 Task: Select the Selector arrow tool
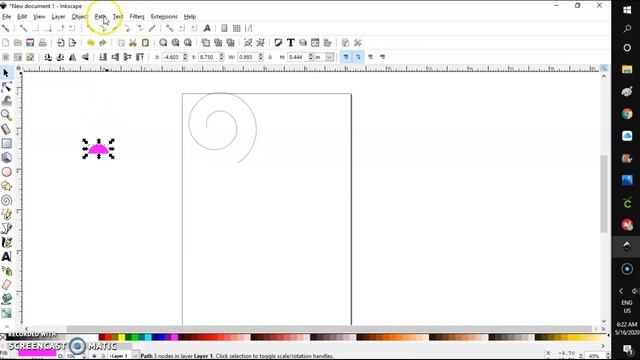(6, 73)
